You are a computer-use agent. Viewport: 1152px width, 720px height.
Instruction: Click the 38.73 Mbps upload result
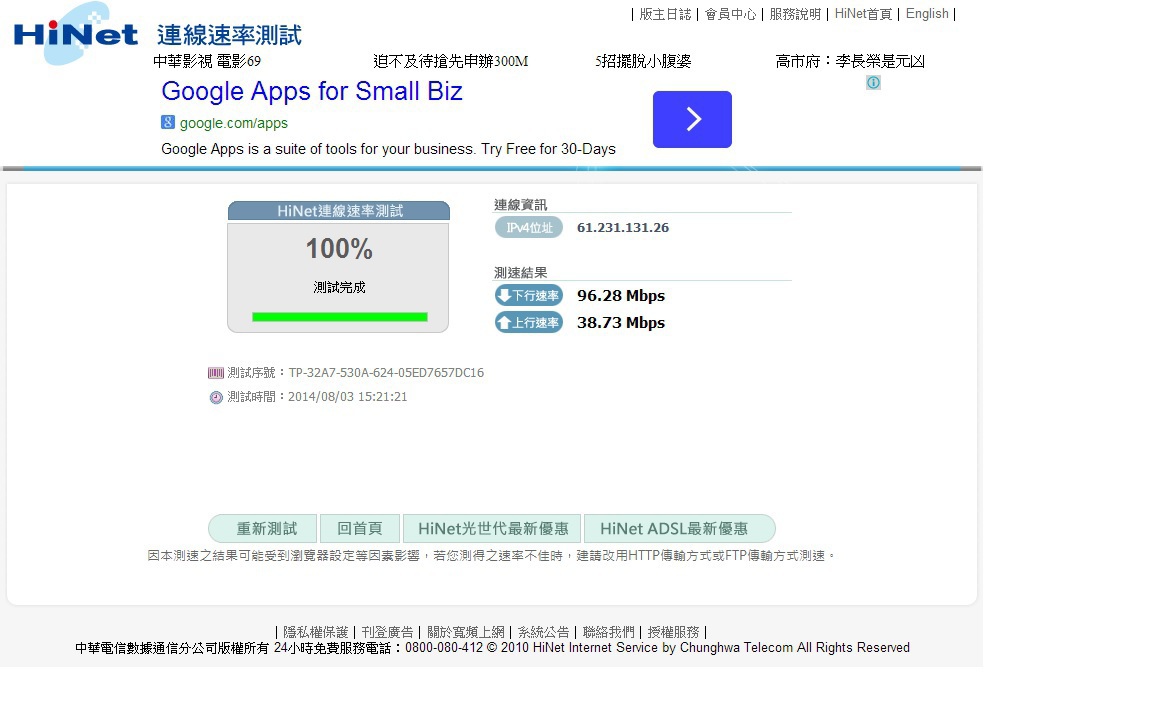621,323
